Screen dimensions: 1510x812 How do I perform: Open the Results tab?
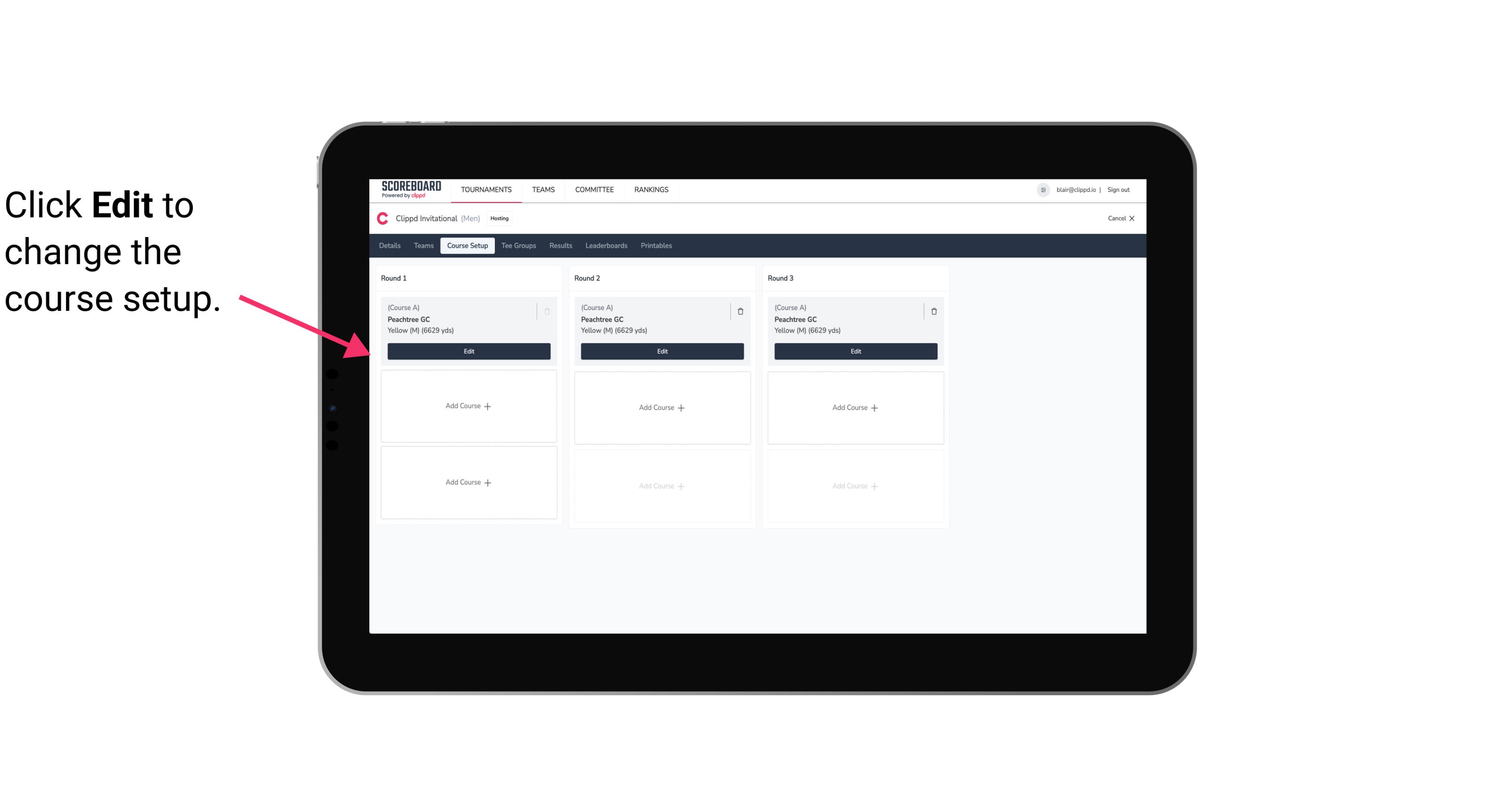(560, 245)
